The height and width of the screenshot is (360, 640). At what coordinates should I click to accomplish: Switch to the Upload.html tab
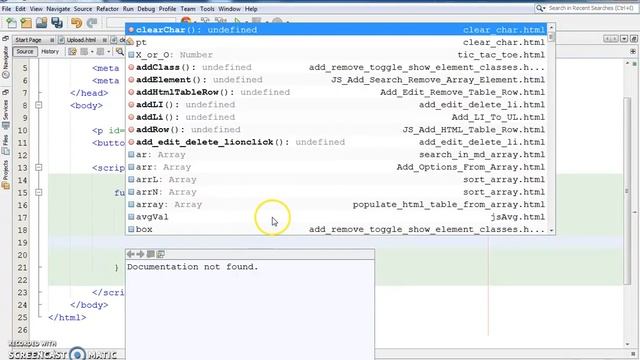pyautogui.click(x=81, y=40)
